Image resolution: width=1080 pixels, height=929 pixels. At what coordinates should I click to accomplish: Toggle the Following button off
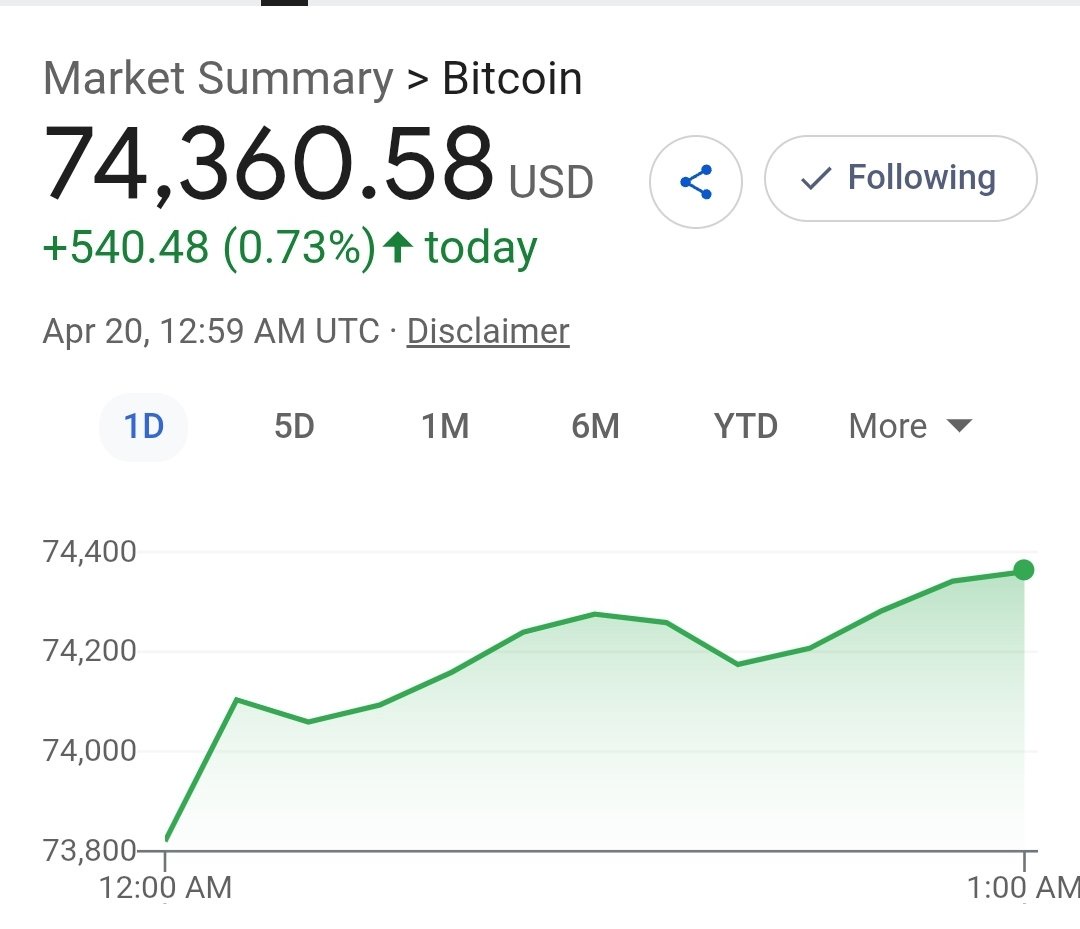900,179
